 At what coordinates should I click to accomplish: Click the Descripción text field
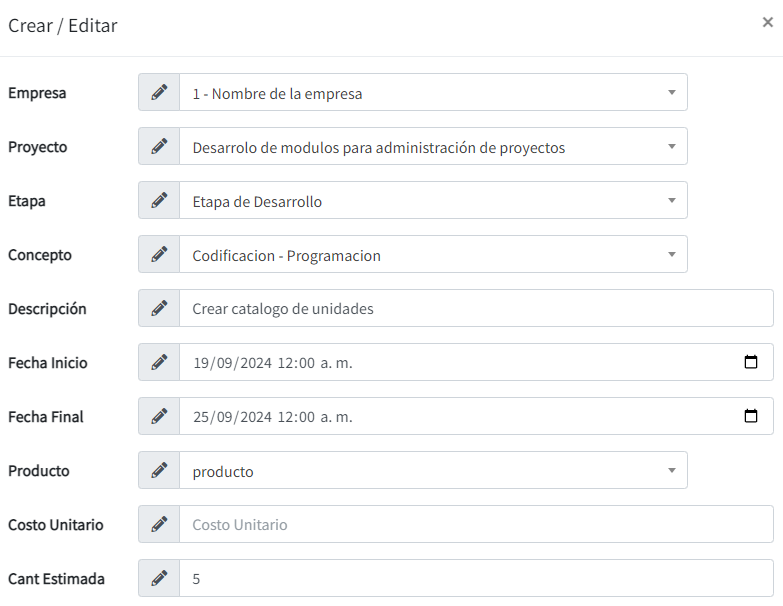[475, 309]
